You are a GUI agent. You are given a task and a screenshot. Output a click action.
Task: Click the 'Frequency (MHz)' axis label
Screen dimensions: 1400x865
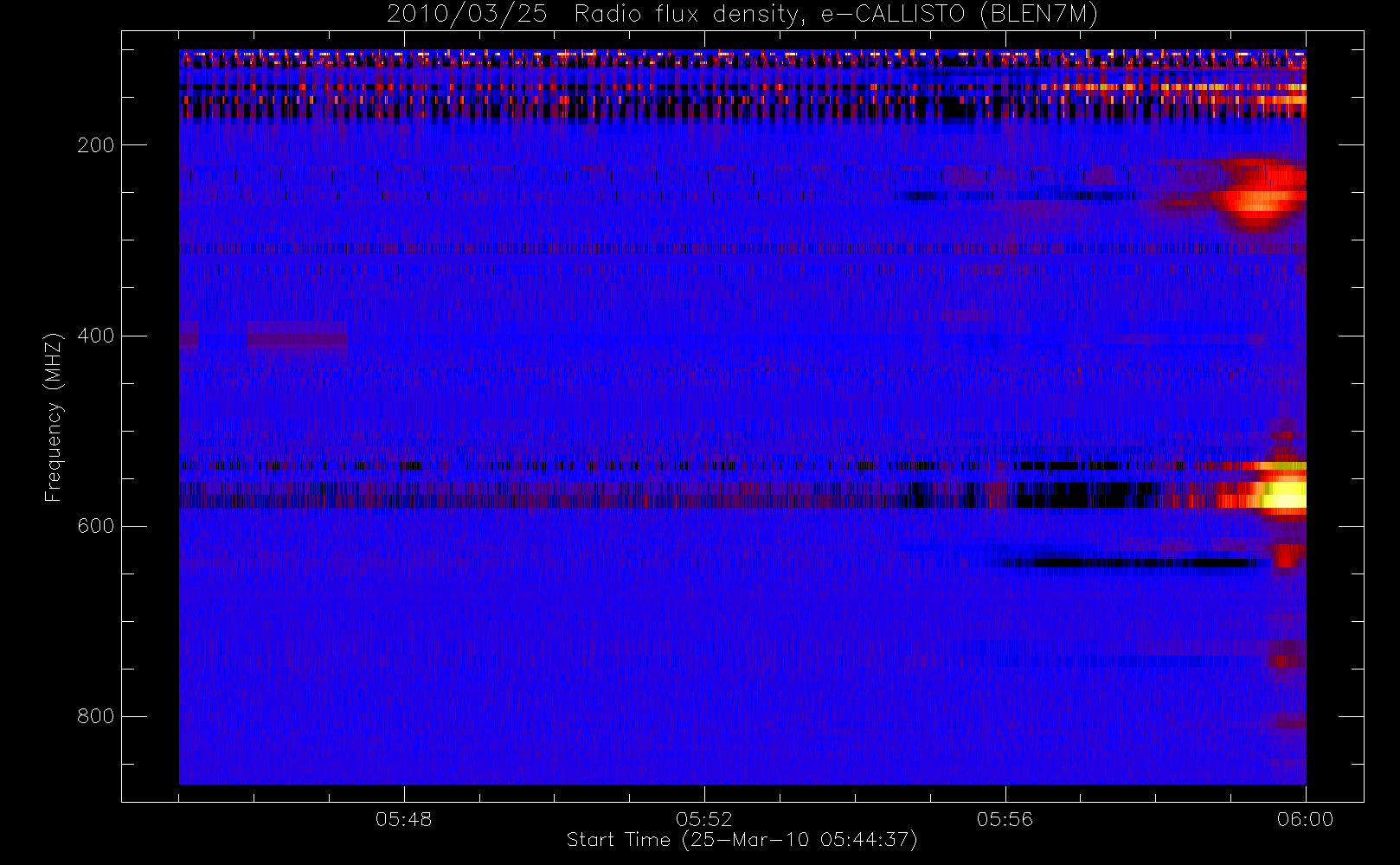click(x=54, y=417)
